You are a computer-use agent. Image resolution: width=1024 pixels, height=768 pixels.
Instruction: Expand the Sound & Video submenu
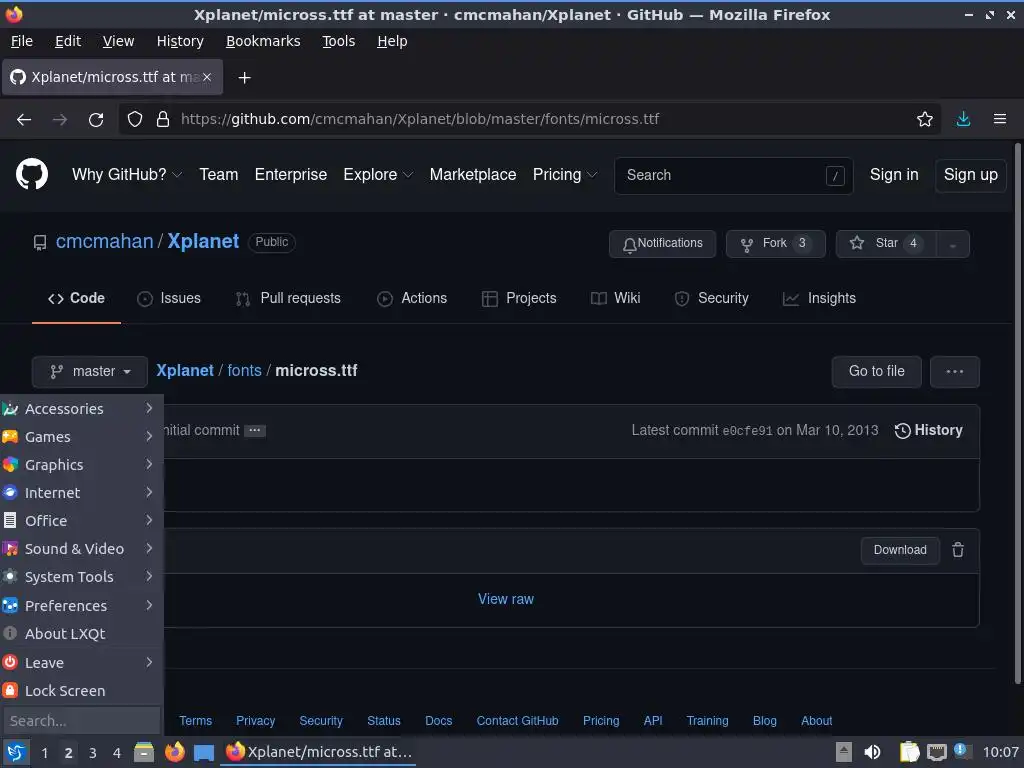[x=82, y=549]
